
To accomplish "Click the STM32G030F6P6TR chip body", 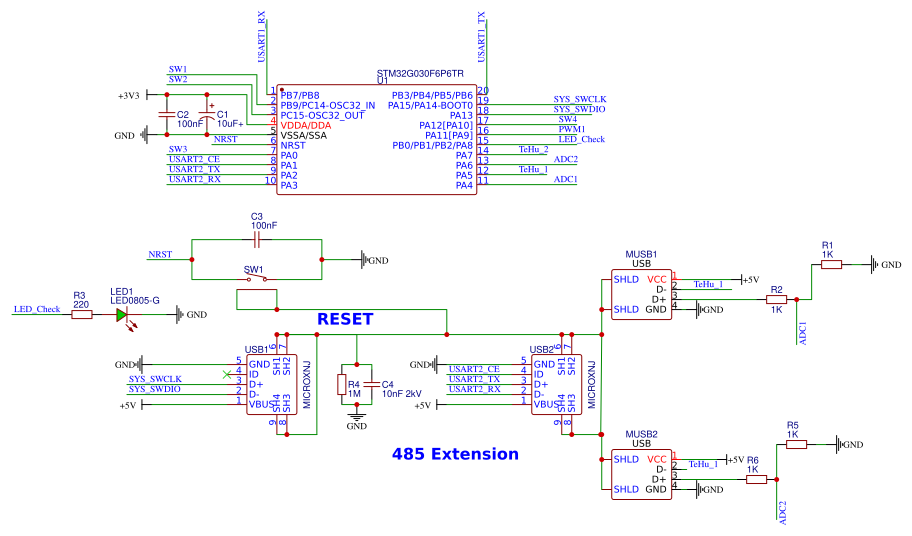I will (x=376, y=140).
